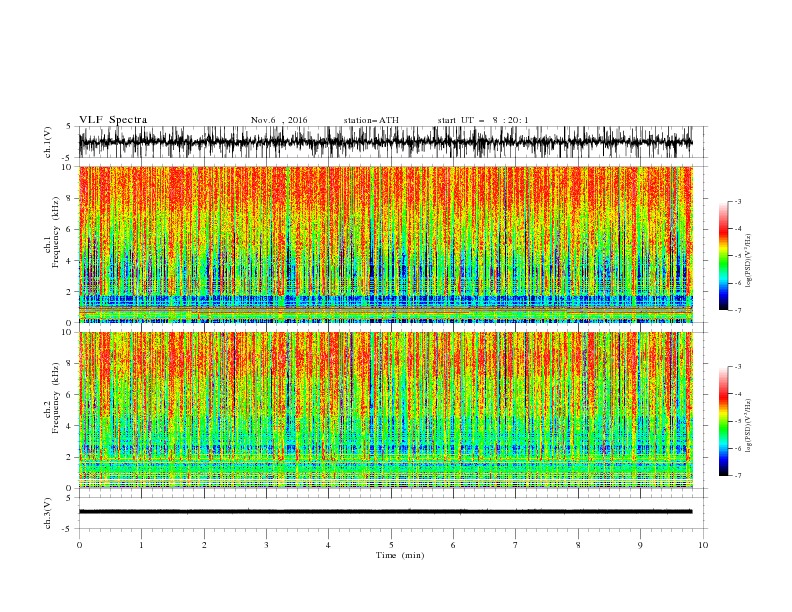This screenshot has width=792, height=612.
Task: Click the "station=ATH" header label
Action: (371, 120)
